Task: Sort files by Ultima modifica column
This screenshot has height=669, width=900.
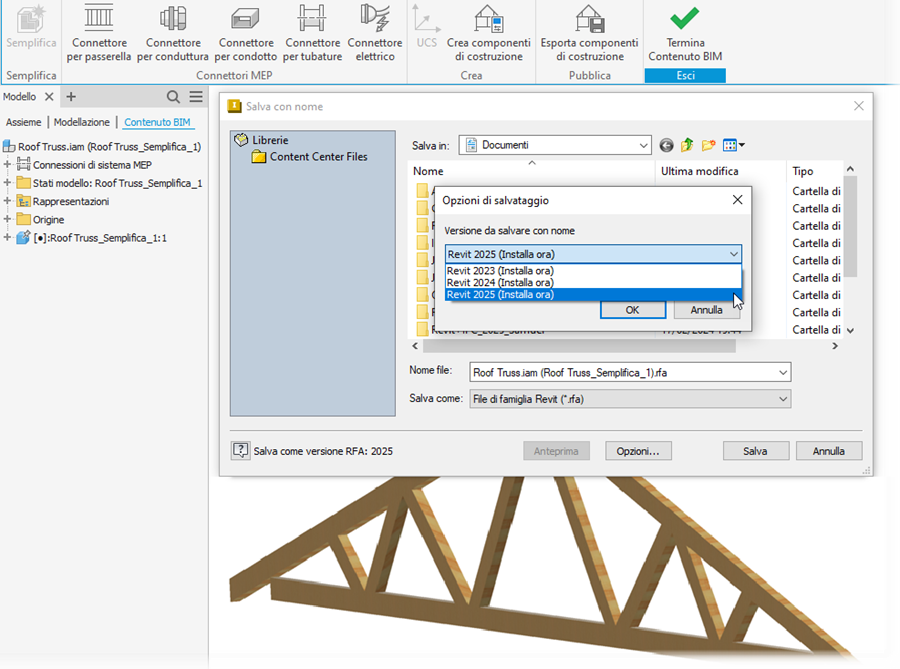Action: pos(720,171)
